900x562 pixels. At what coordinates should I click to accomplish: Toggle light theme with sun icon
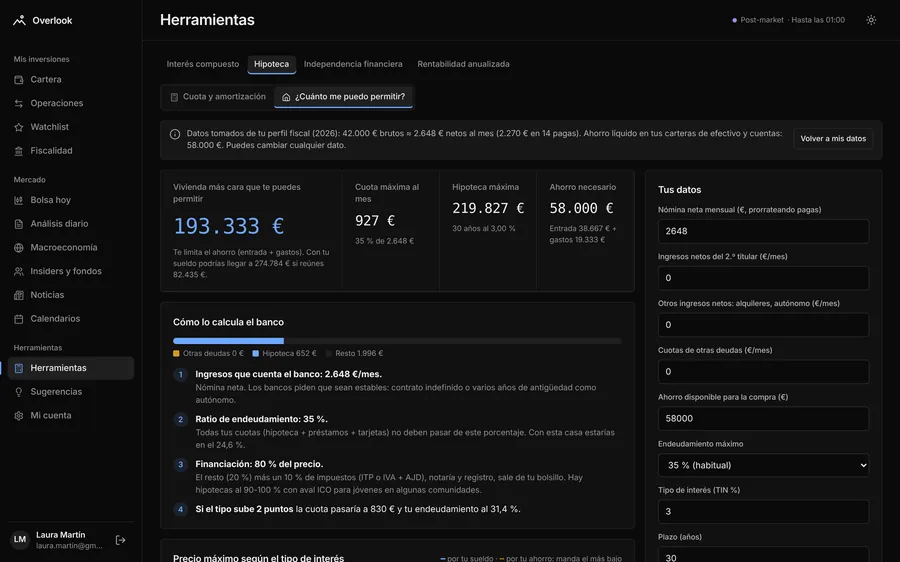click(871, 20)
